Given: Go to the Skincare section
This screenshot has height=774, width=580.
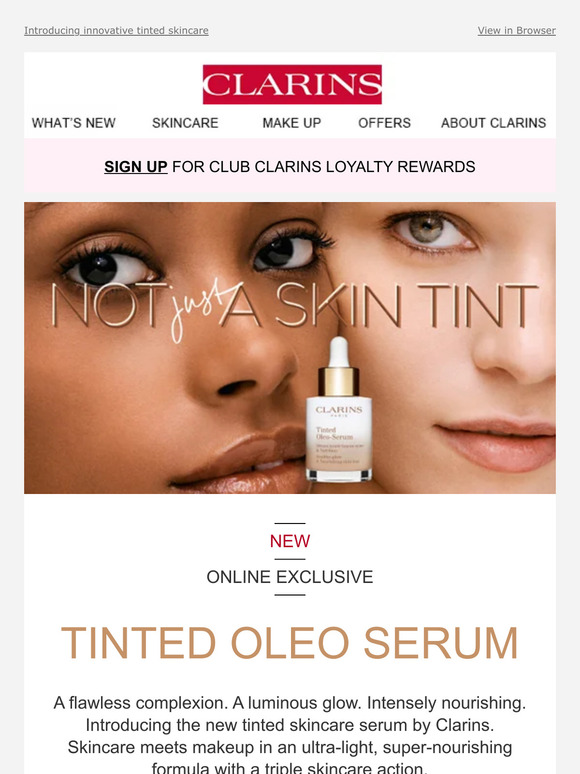Looking at the screenshot, I should pyautogui.click(x=185, y=123).
